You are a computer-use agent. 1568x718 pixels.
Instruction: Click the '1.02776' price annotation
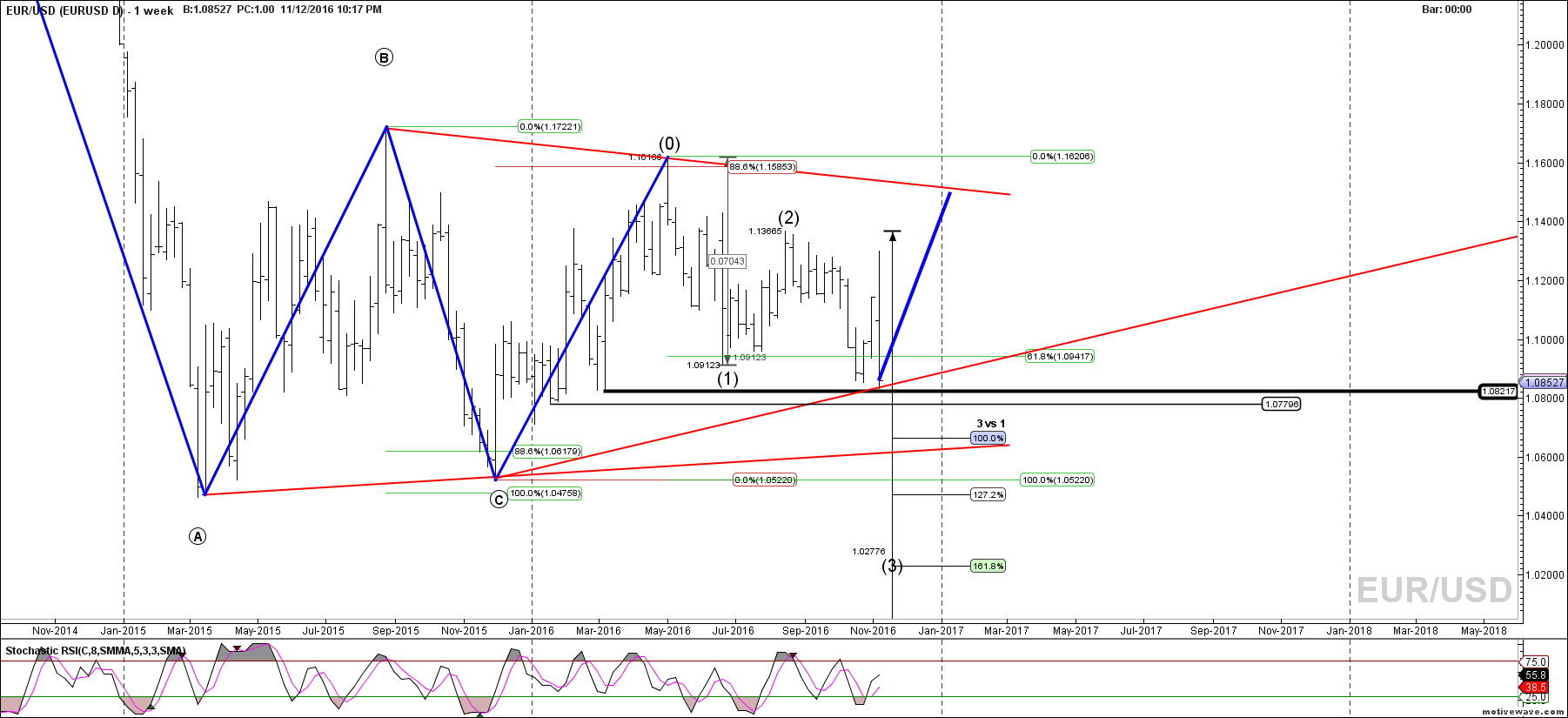868,552
